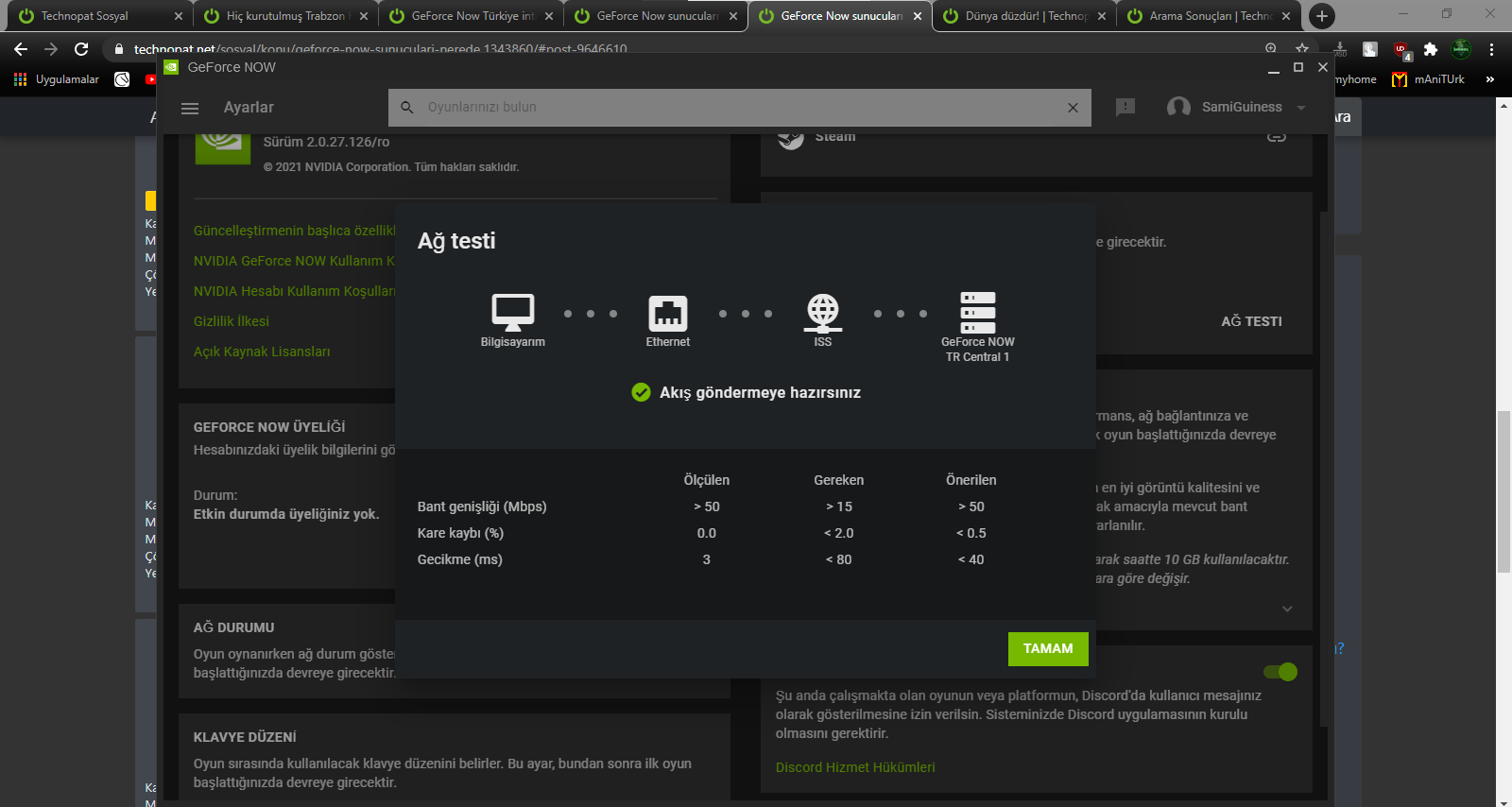1512x807 pixels.
Task: Switch to the Dünya düzdür! browser tab
Action: [1023, 16]
